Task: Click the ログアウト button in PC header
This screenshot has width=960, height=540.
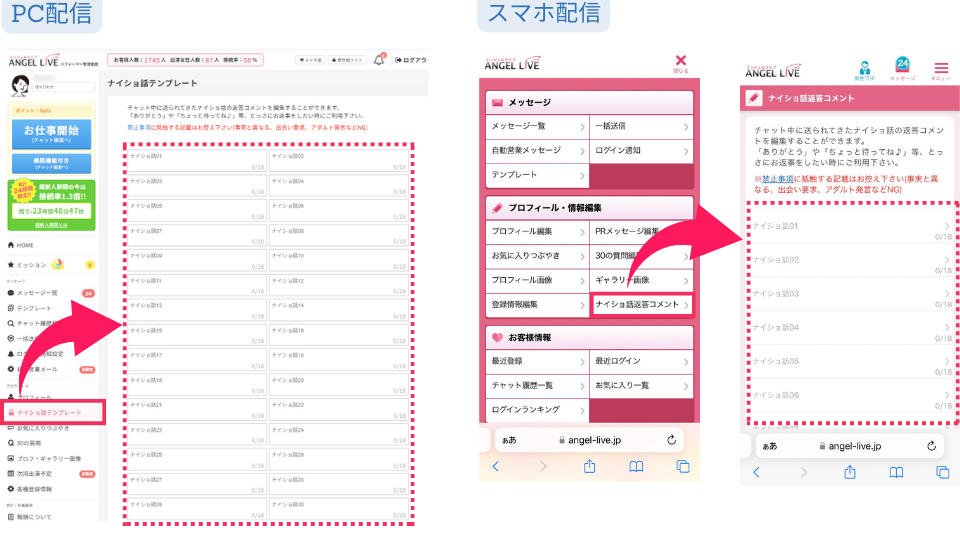Action: pos(410,60)
